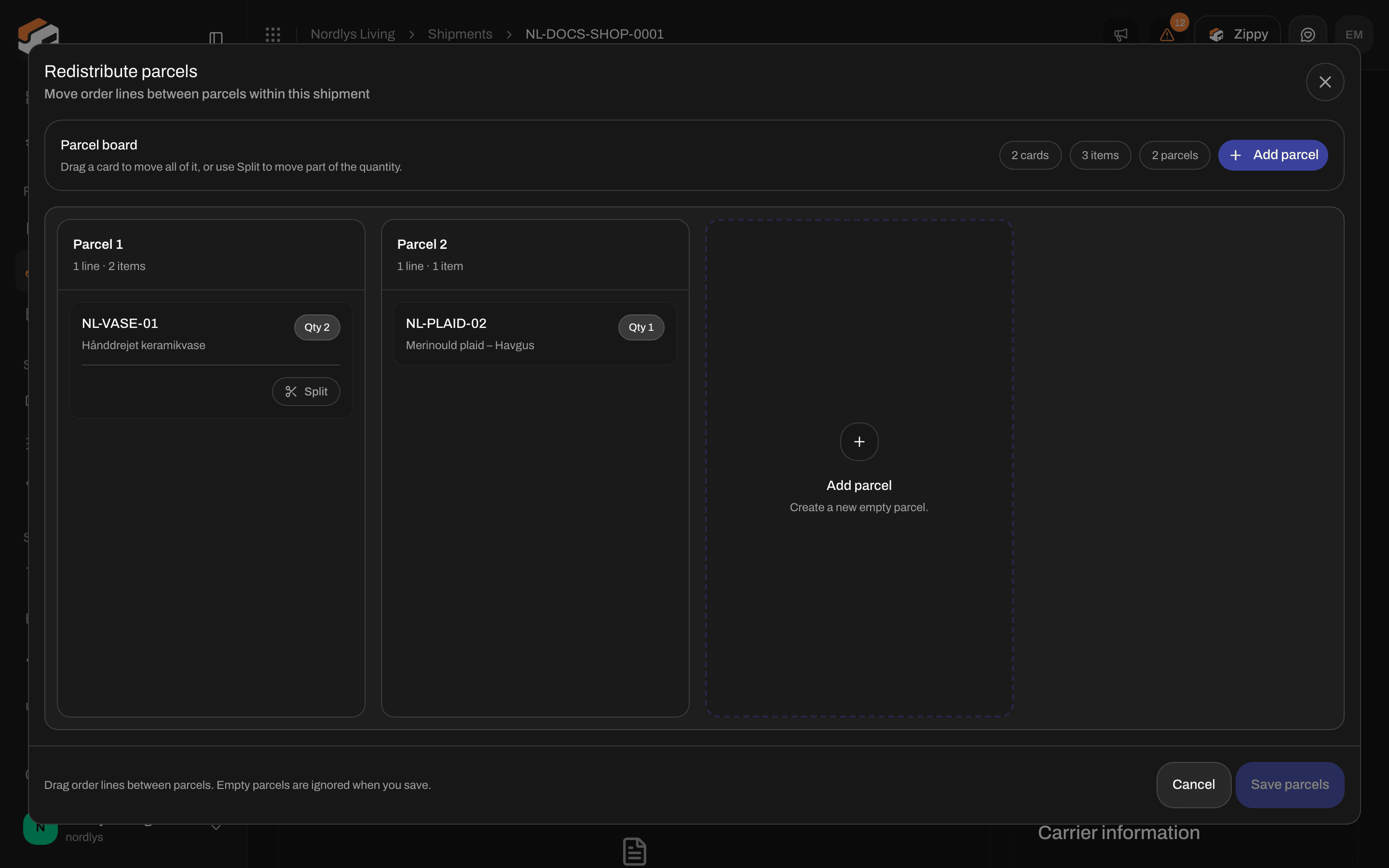Select the NL-VASE-01 card title
Viewport: 1389px width, 868px height.
tap(120, 323)
